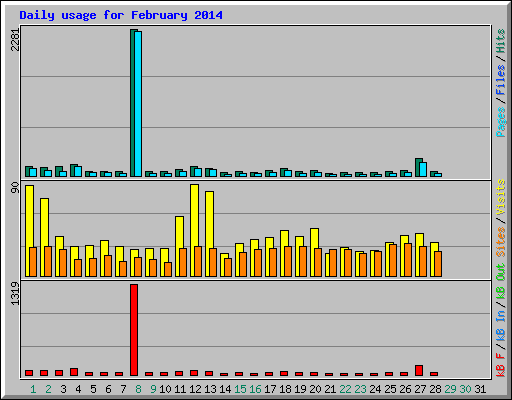Image resolution: width=512 pixels, height=400 pixels.
Task: Click the 'kB F' legend label
Action: coord(501,365)
